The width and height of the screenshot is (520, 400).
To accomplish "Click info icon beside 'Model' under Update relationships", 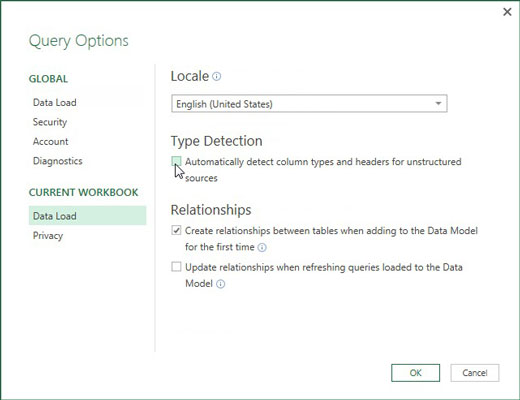I will pyautogui.click(x=221, y=284).
